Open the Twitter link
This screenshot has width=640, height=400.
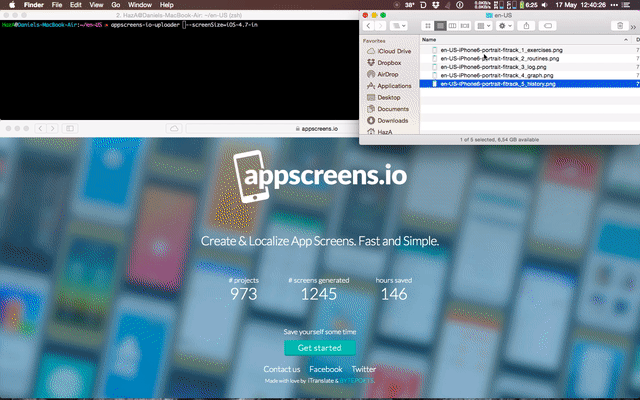coord(364,369)
